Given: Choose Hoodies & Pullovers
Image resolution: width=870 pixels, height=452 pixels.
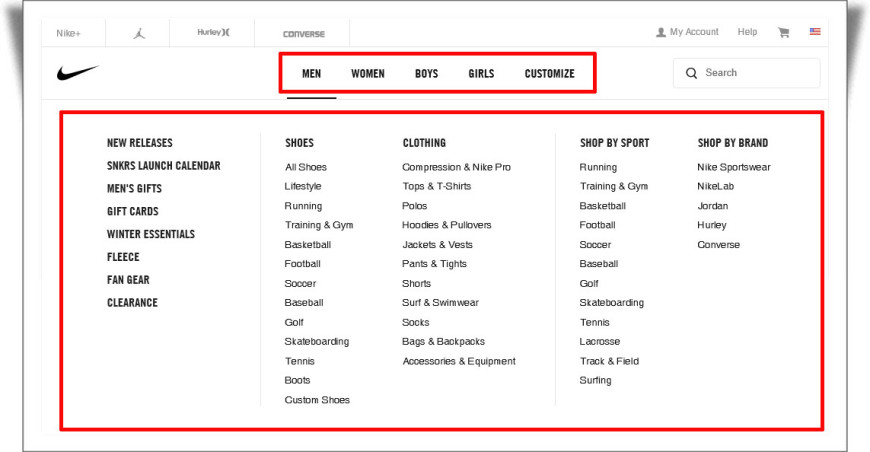Looking at the screenshot, I should 447,225.
